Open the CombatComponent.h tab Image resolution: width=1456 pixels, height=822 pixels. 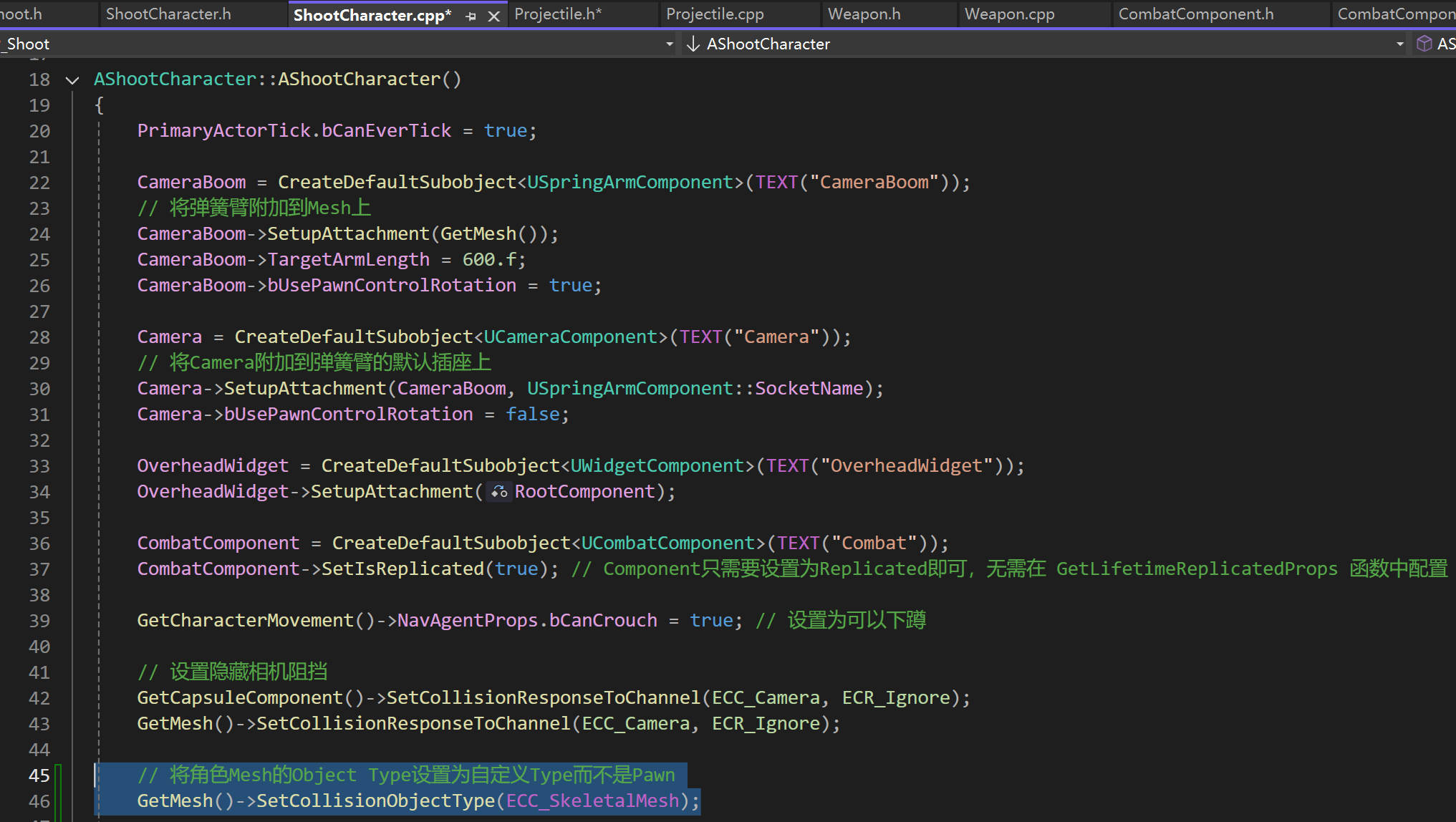pos(1195,14)
